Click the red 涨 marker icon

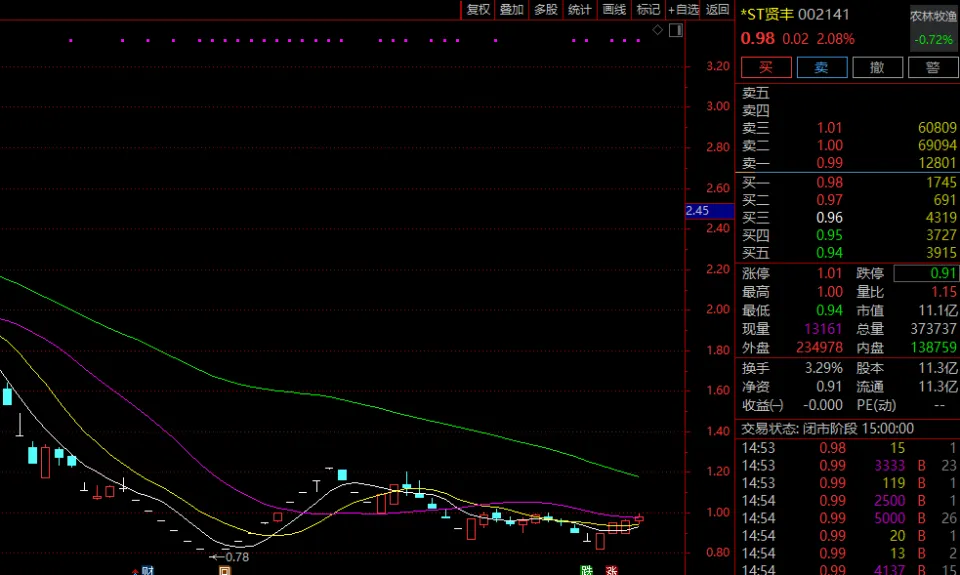click(x=611, y=570)
